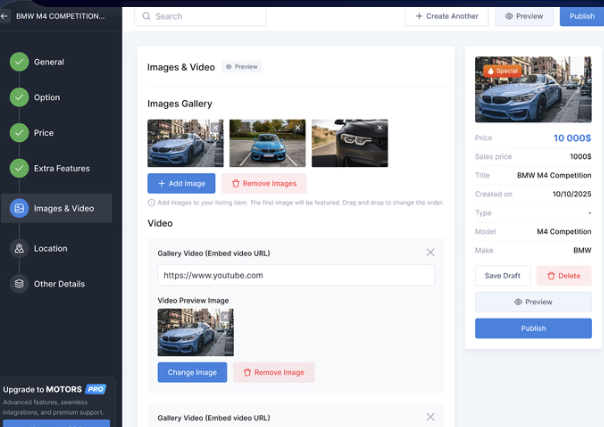The height and width of the screenshot is (427, 604).
Task: Close the first Gallery Video block
Action: (x=430, y=252)
